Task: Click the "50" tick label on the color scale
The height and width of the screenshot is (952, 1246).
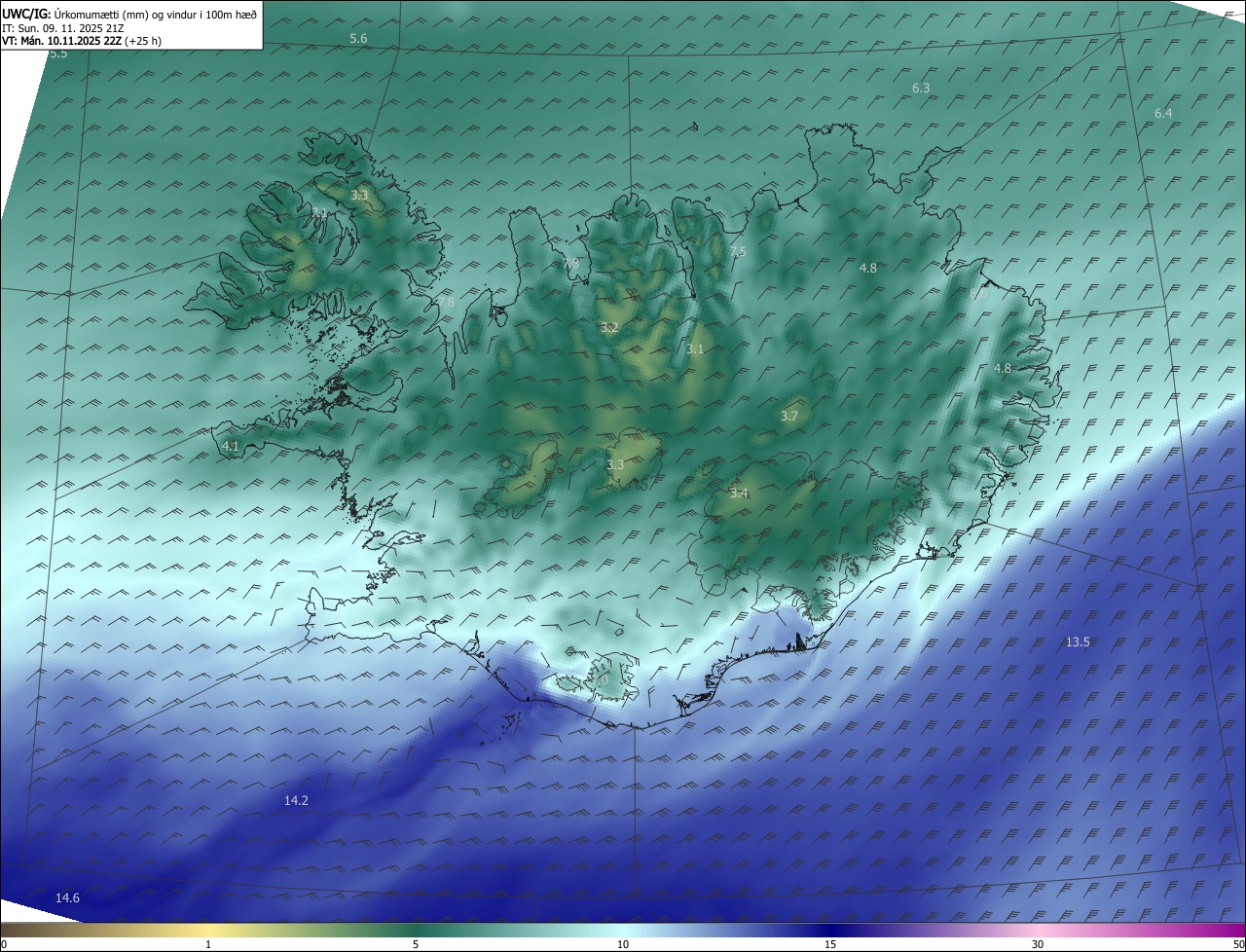Action: pos(1238,944)
